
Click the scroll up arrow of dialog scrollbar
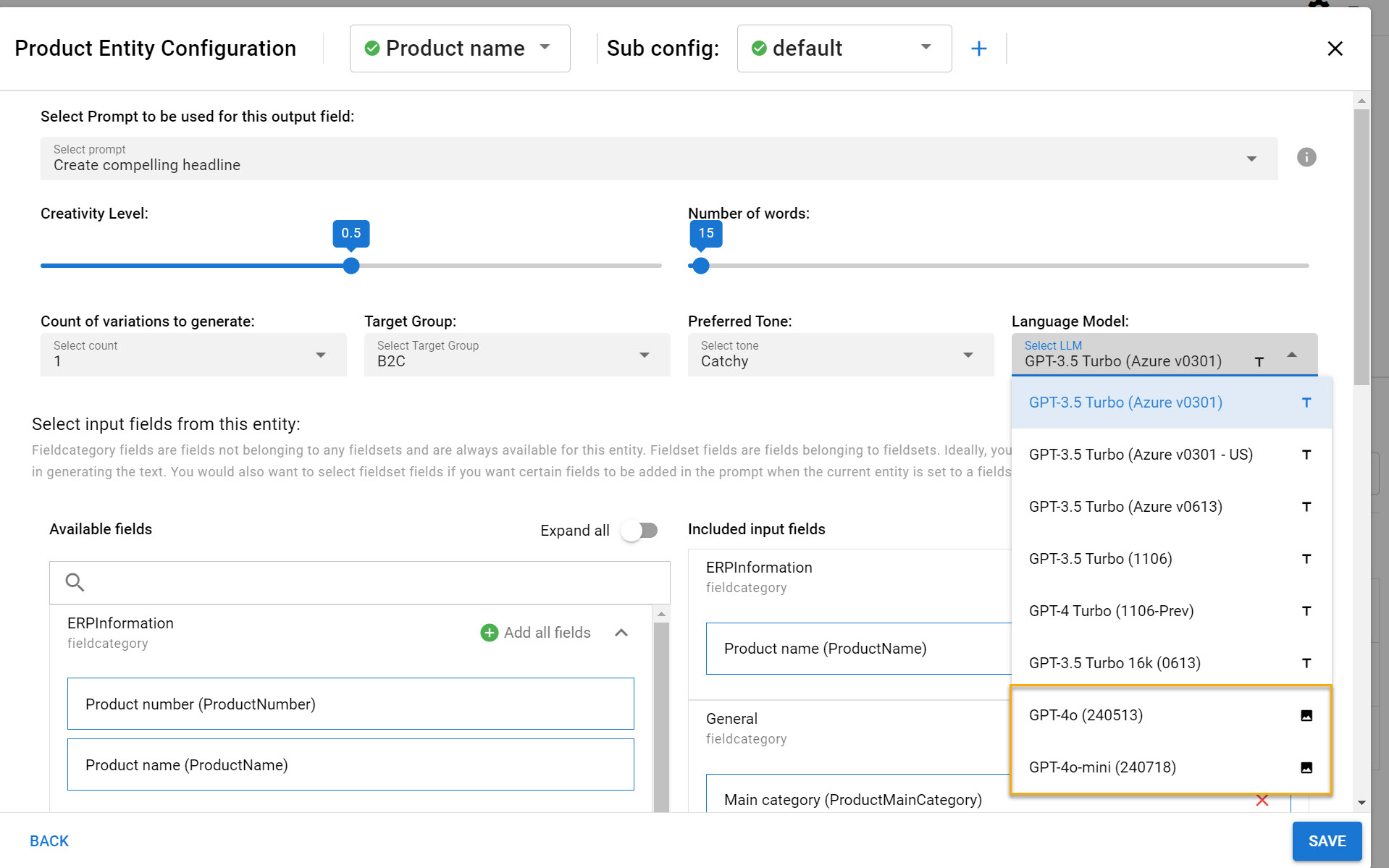[1361, 101]
